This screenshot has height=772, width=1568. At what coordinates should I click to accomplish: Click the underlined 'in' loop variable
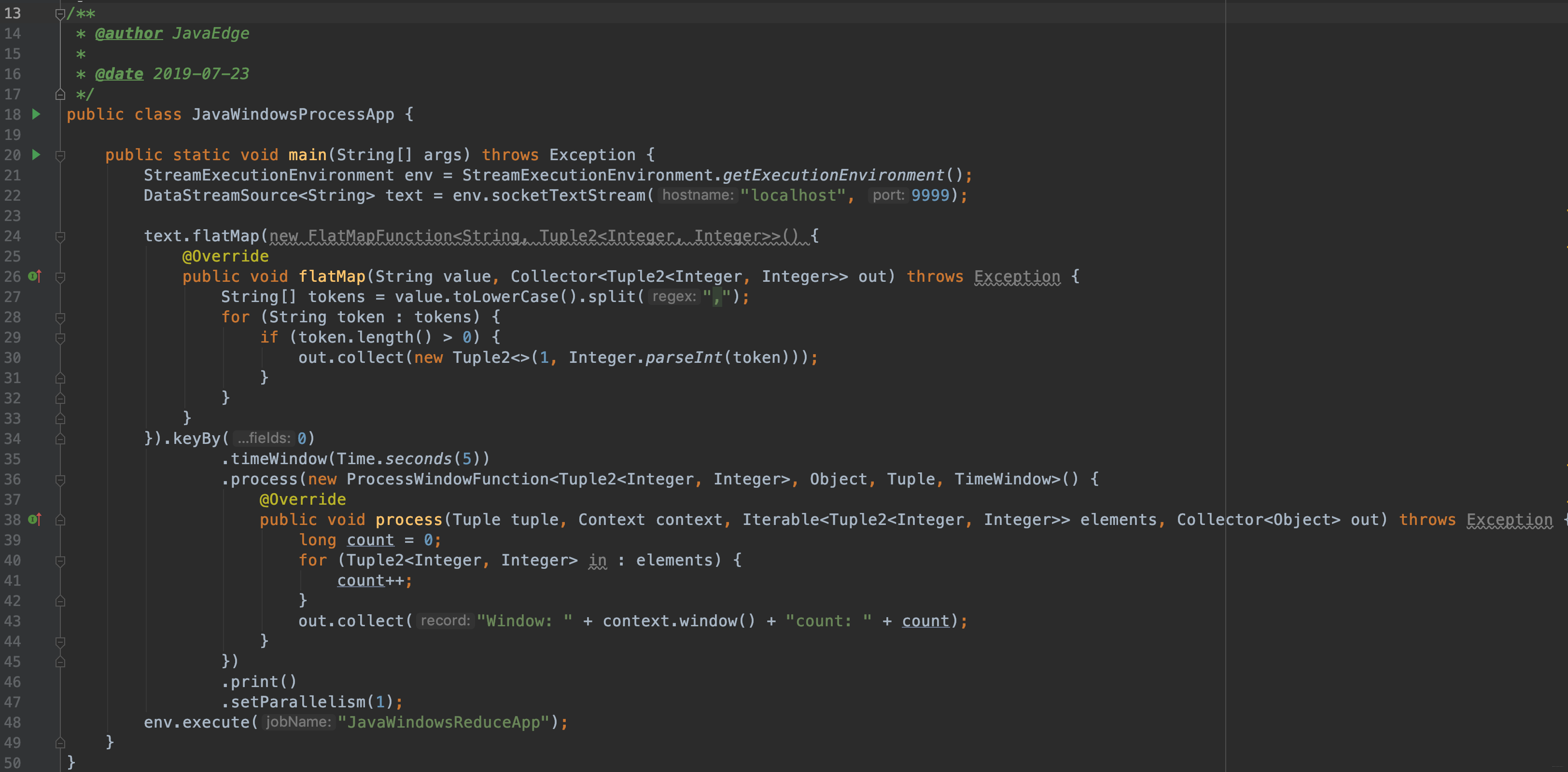pyautogui.click(x=597, y=560)
